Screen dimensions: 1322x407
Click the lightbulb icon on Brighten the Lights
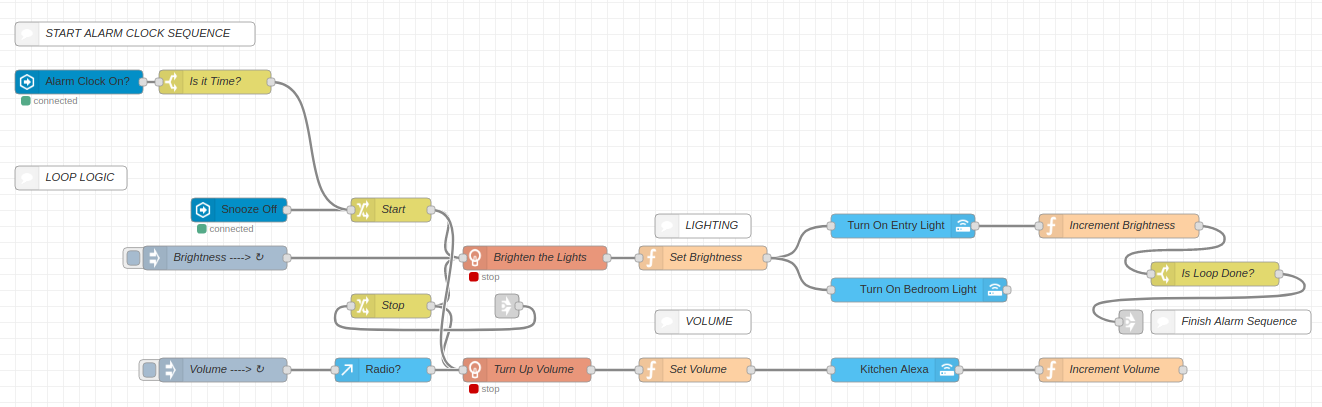(476, 258)
